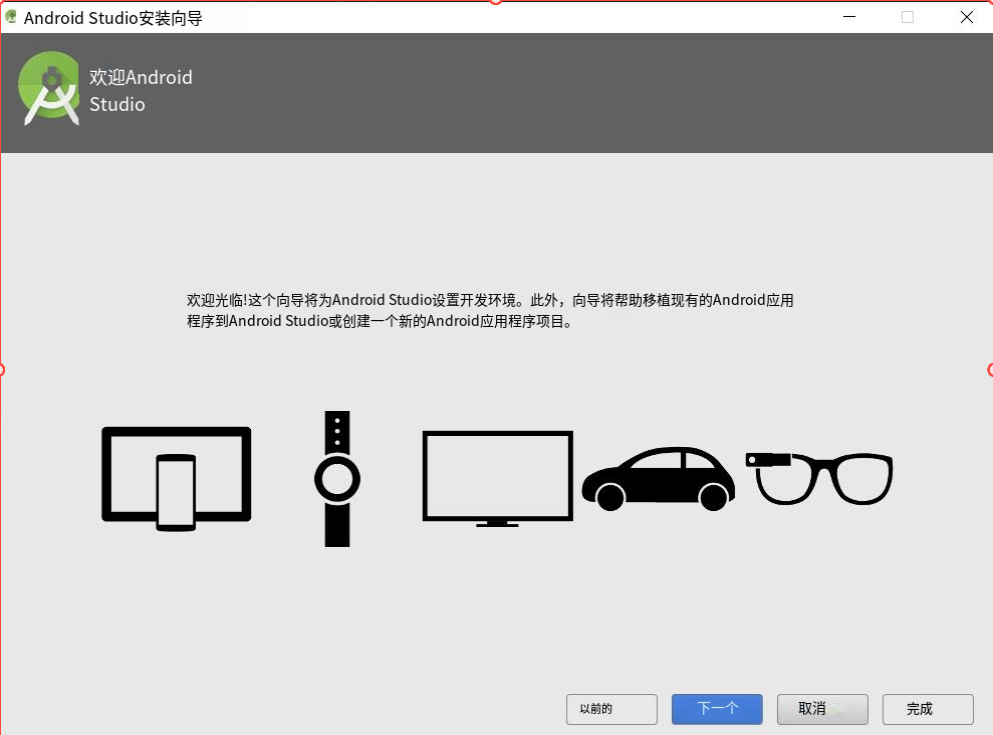Click the 欢迎Android Studio heading text
993x735 pixels.
tap(141, 91)
